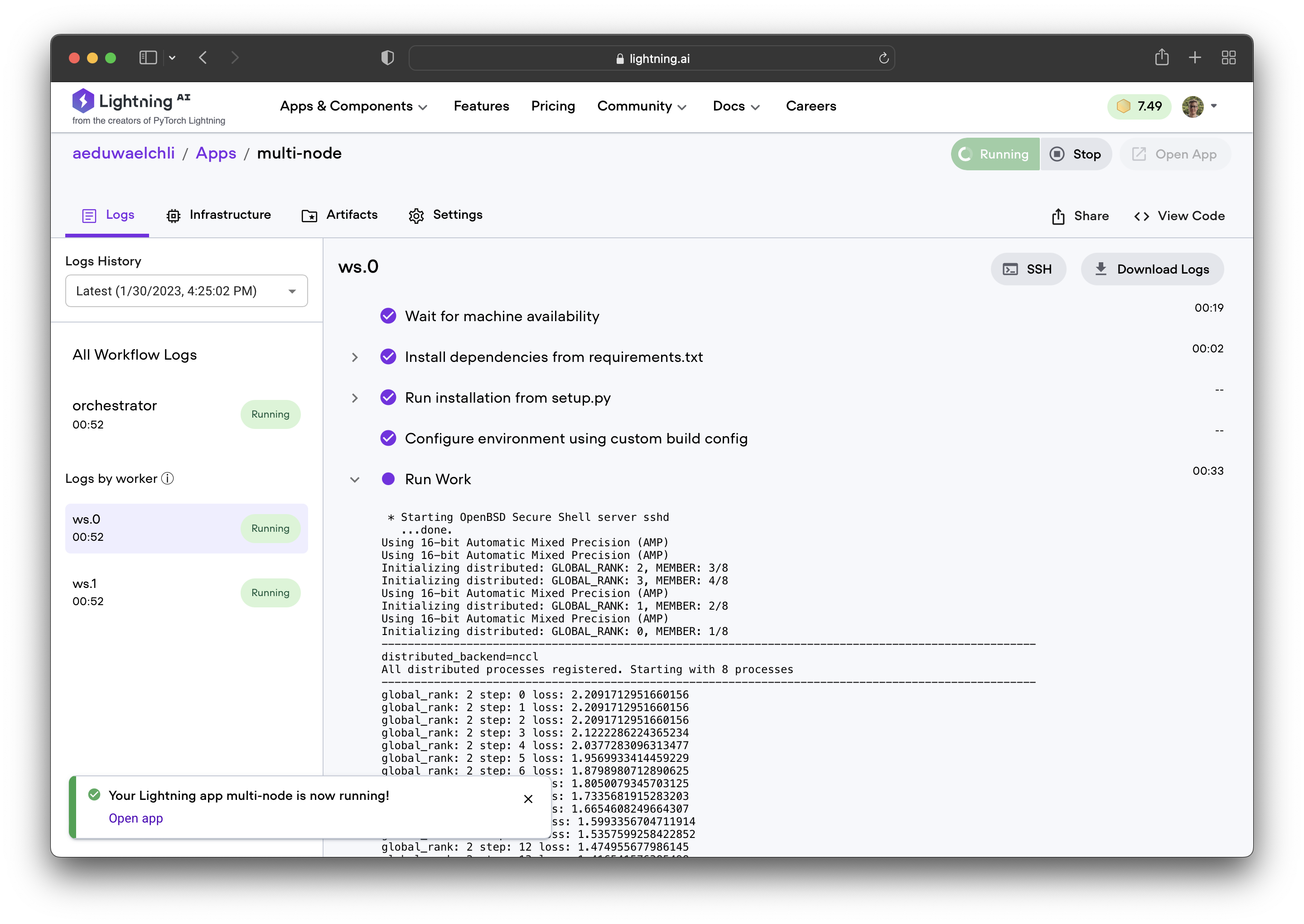The width and height of the screenshot is (1304, 924).
Task: Select the ws.0 worker log
Action: tap(186, 528)
